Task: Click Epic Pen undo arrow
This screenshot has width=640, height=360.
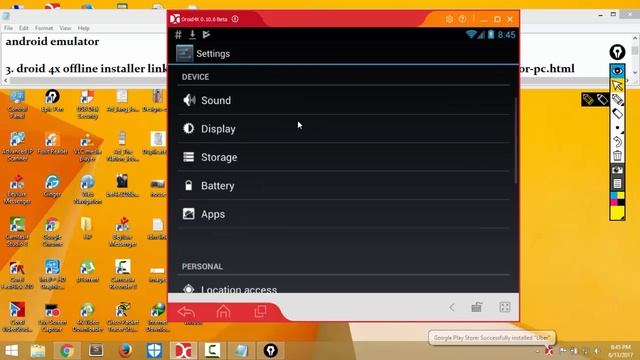Action: click(617, 142)
